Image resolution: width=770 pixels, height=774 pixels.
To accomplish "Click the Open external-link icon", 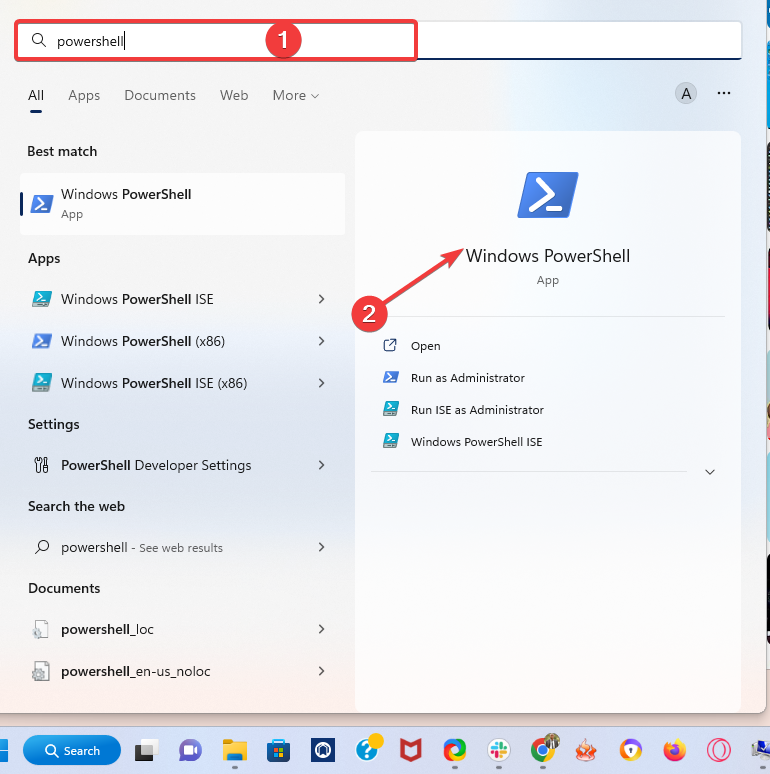I will (x=390, y=345).
